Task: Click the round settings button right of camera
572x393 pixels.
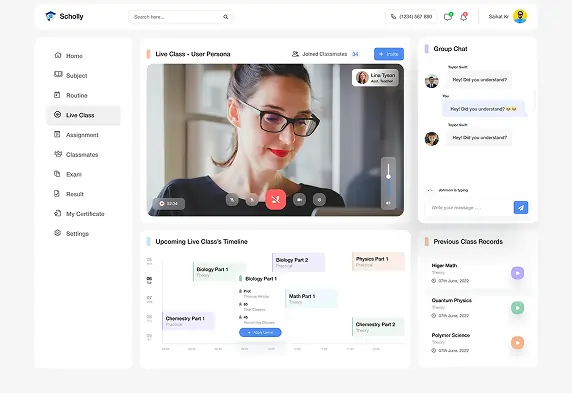Action: [319, 200]
